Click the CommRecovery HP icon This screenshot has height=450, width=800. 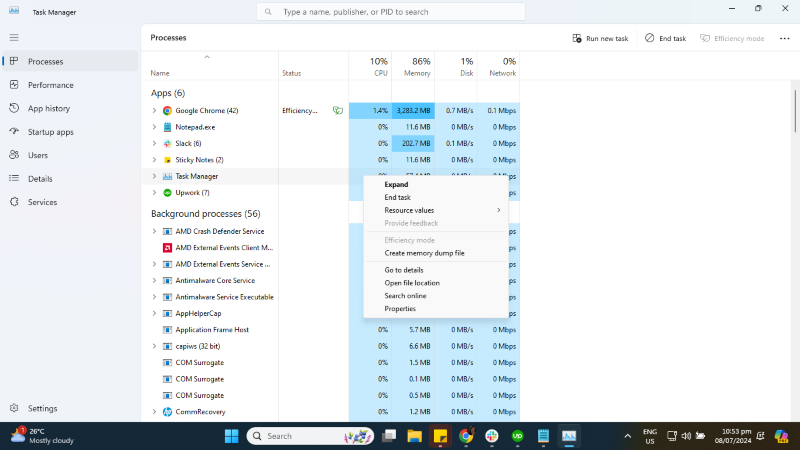click(x=167, y=412)
